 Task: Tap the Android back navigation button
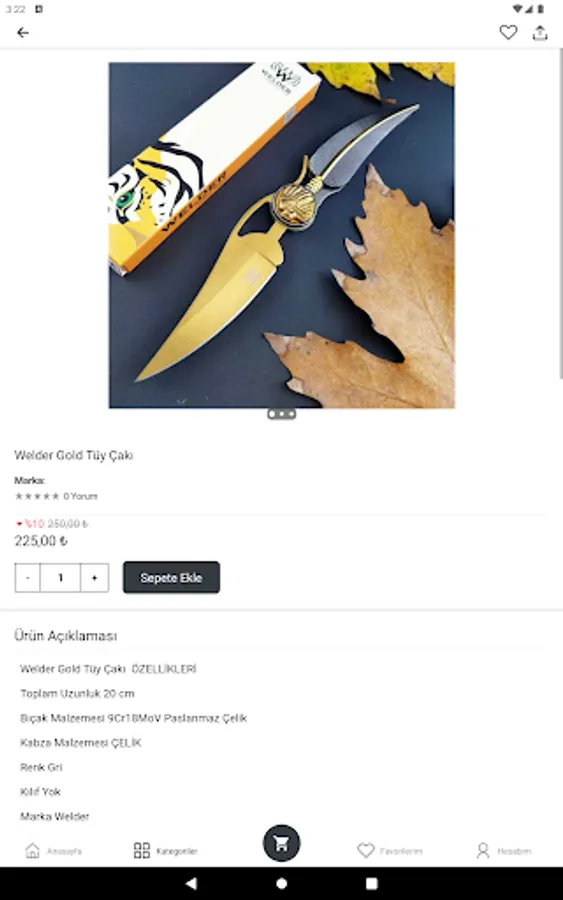point(191,883)
